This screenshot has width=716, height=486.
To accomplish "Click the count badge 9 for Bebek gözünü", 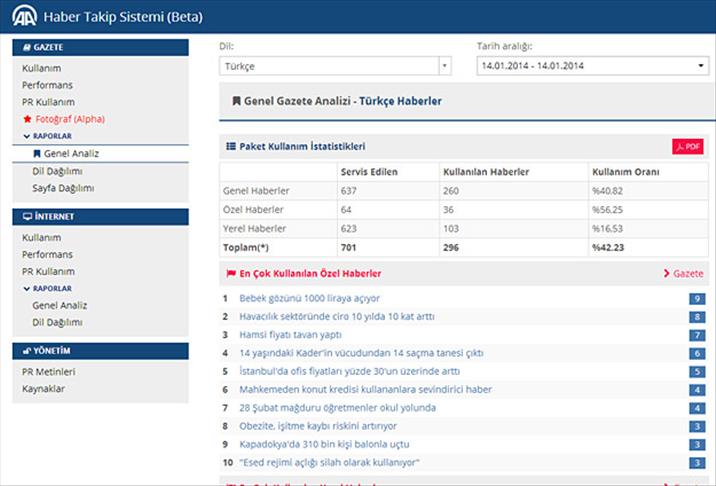I will pos(696,298).
